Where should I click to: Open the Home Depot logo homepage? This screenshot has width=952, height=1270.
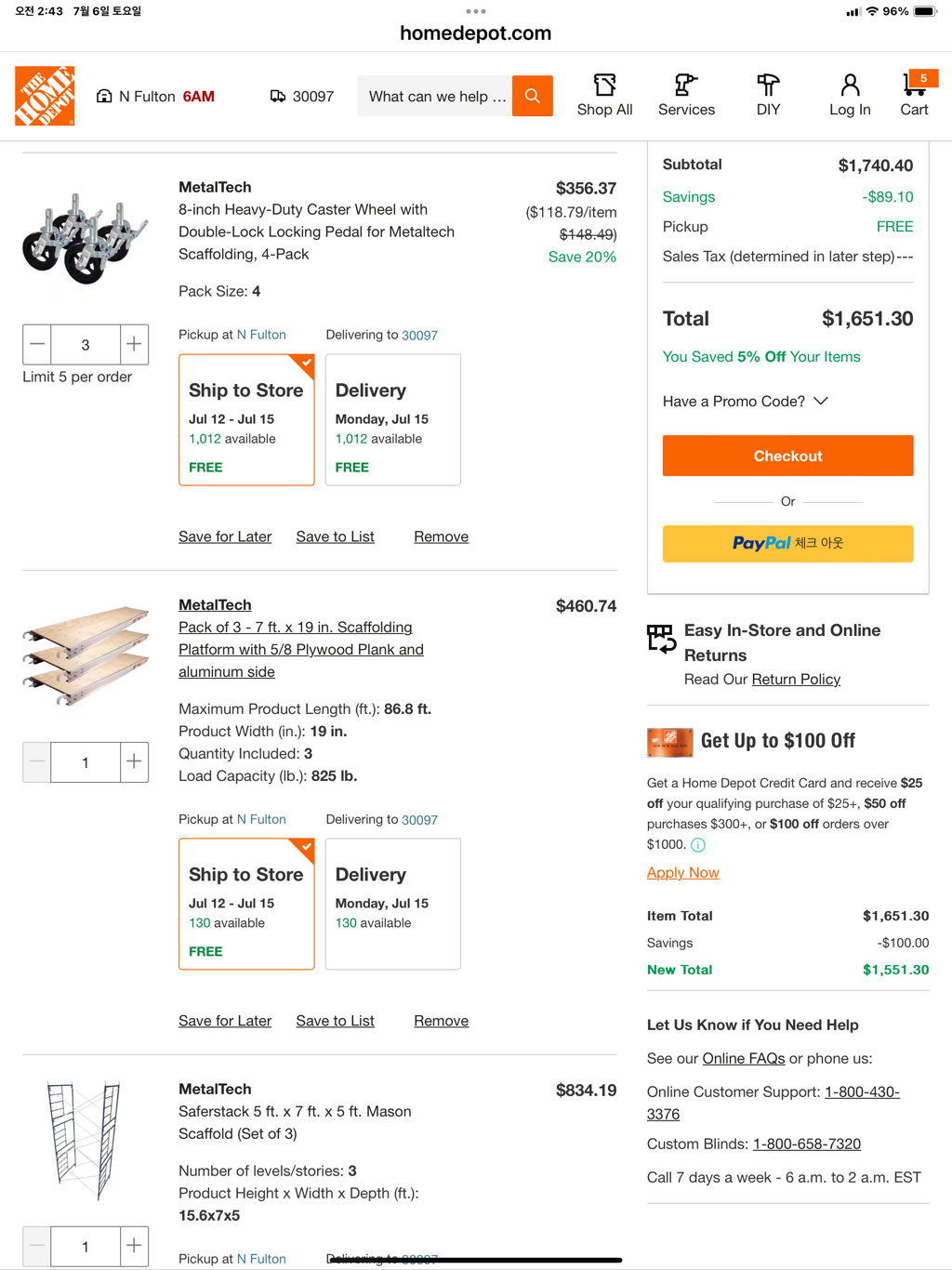[x=45, y=96]
